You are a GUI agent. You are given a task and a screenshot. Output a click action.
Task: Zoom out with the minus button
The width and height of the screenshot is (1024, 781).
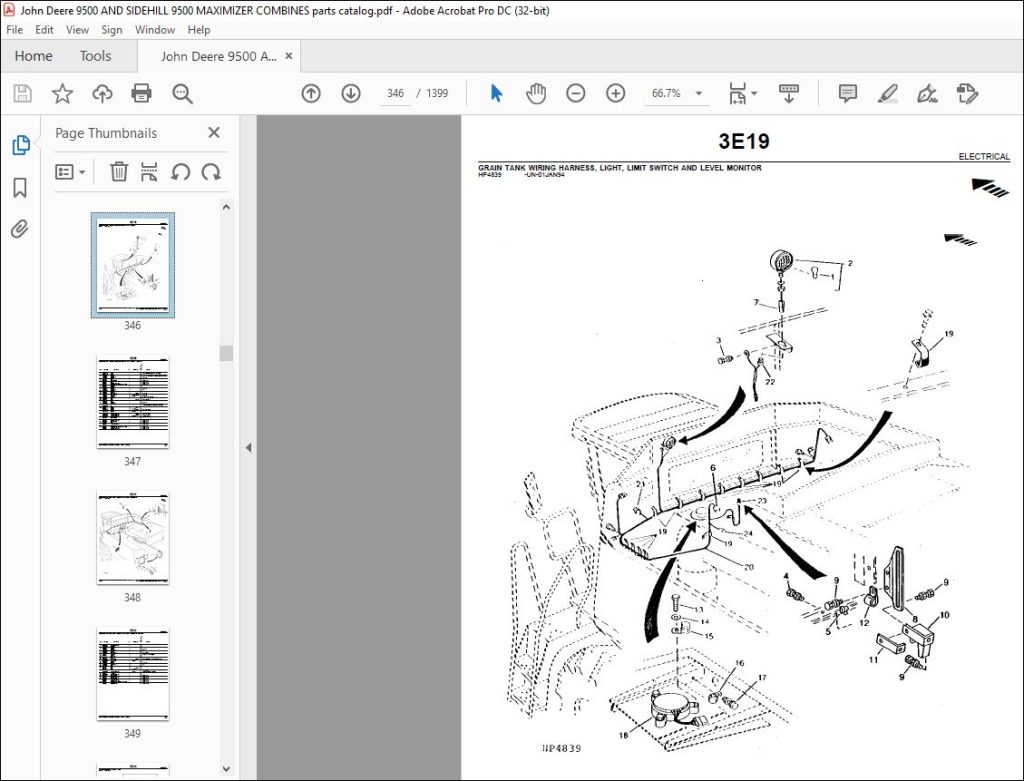click(575, 93)
